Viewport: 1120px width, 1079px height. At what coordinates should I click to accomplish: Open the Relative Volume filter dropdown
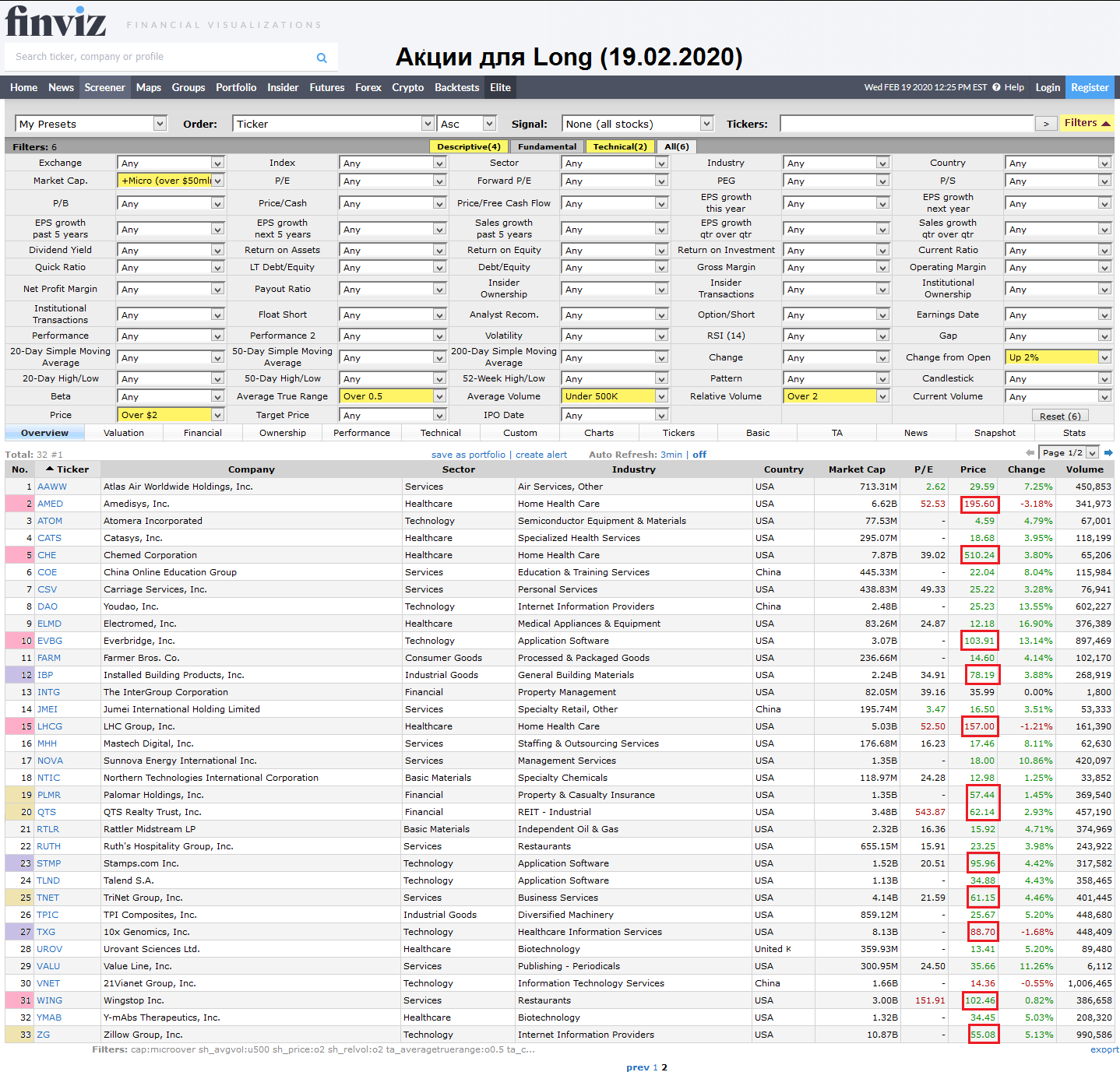836,396
